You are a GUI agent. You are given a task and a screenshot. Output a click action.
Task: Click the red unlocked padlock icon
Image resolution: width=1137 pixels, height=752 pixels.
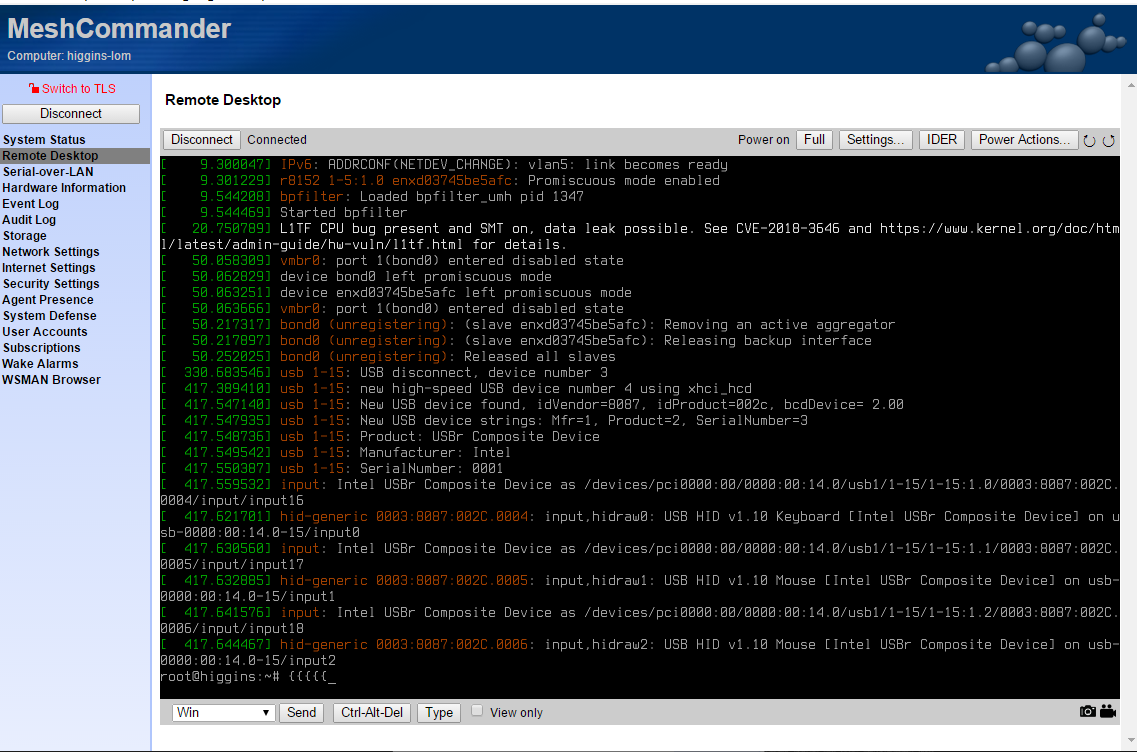point(33,88)
